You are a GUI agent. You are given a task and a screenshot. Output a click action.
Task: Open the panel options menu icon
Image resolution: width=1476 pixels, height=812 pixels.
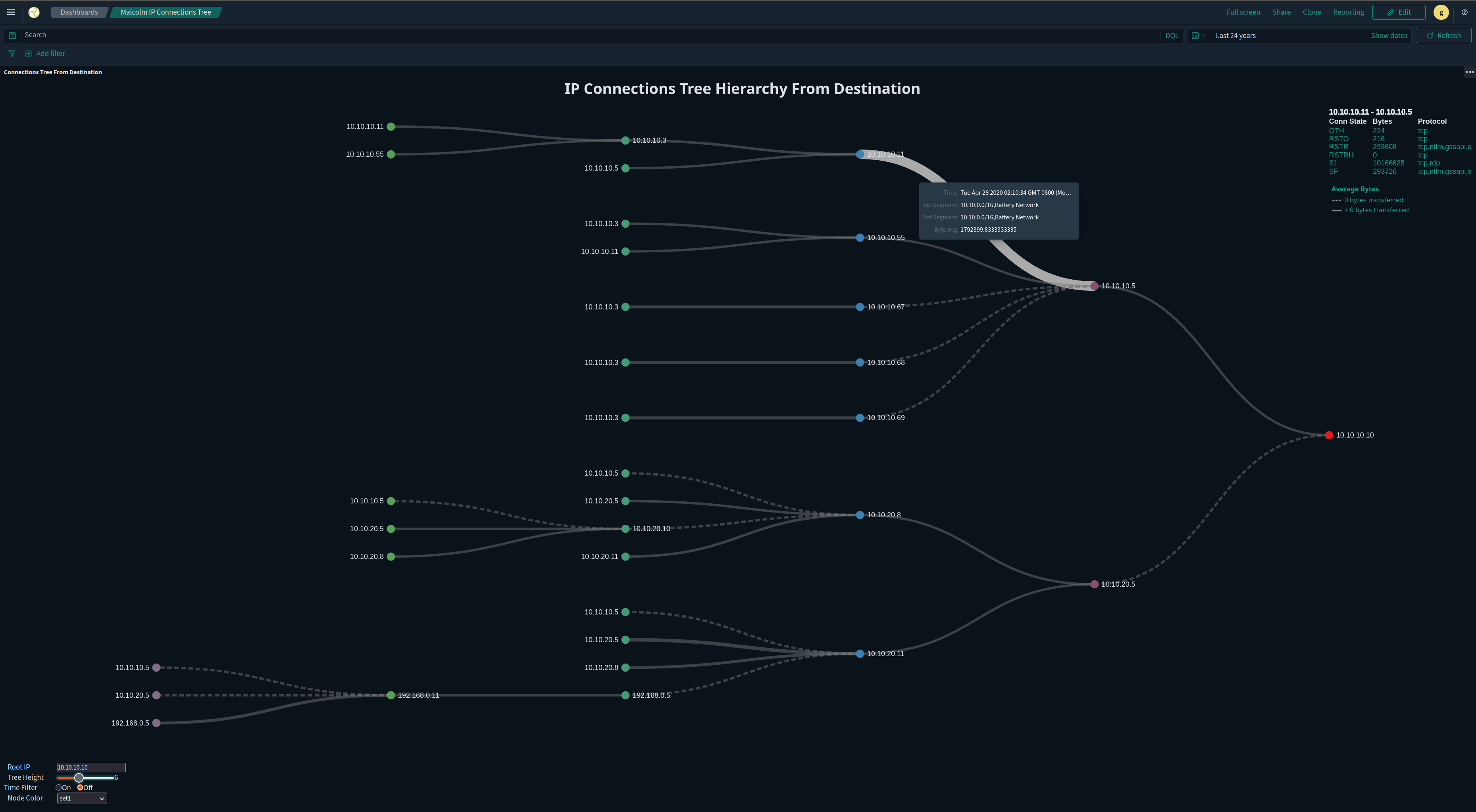[1469, 72]
